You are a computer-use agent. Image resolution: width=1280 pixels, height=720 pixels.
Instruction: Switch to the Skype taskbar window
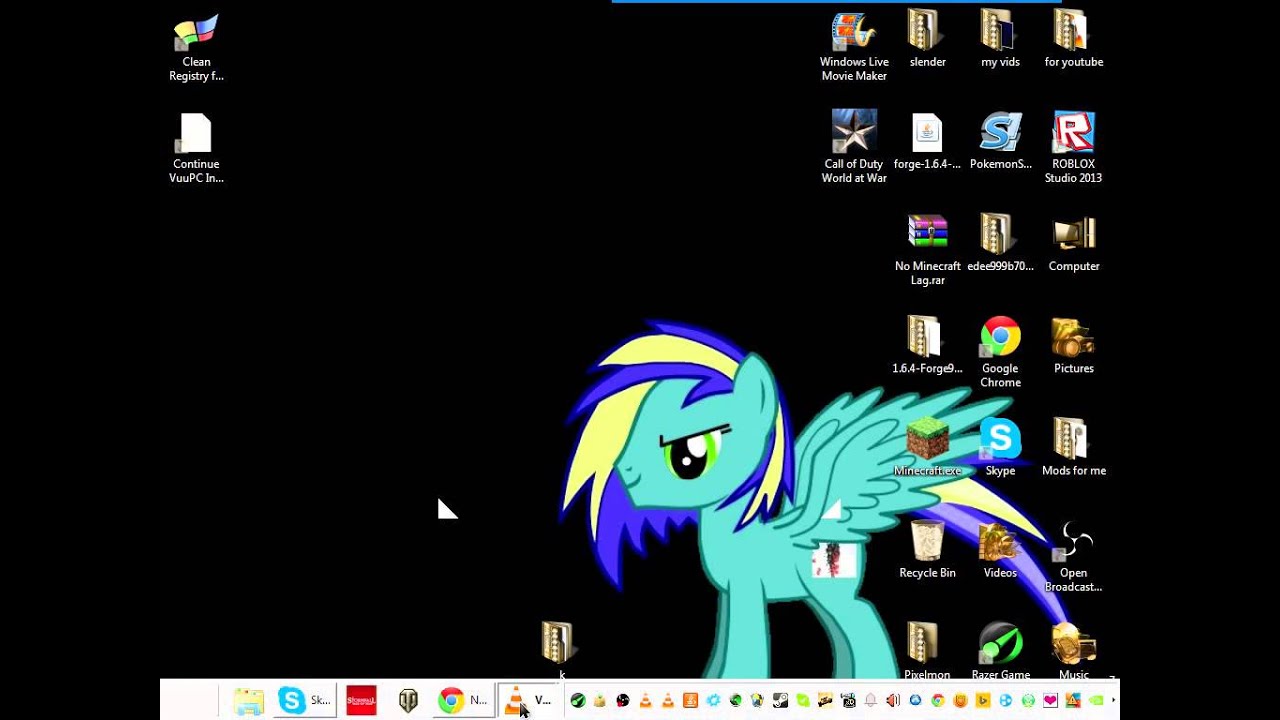[305, 701]
